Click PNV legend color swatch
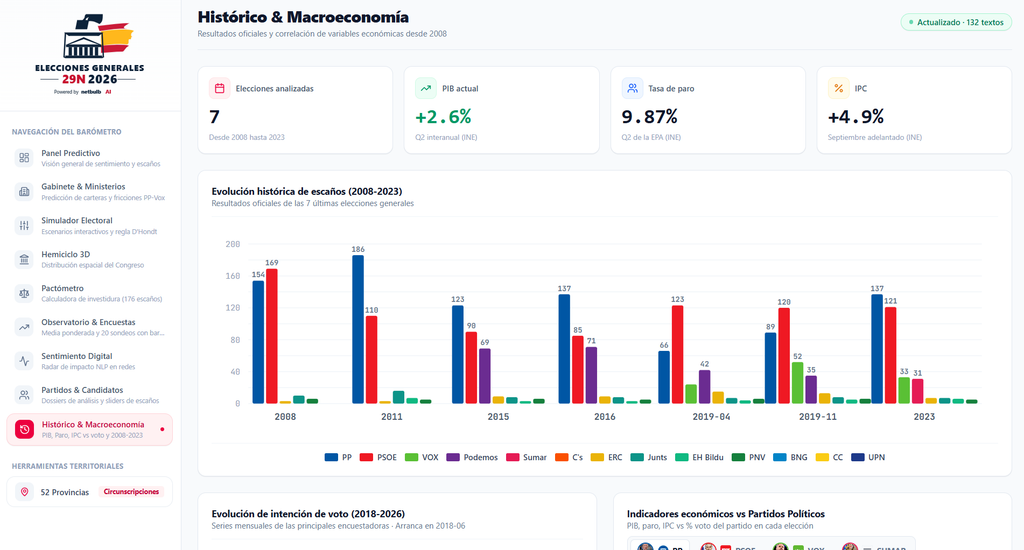Image resolution: width=1024 pixels, height=550 pixels. click(738, 457)
